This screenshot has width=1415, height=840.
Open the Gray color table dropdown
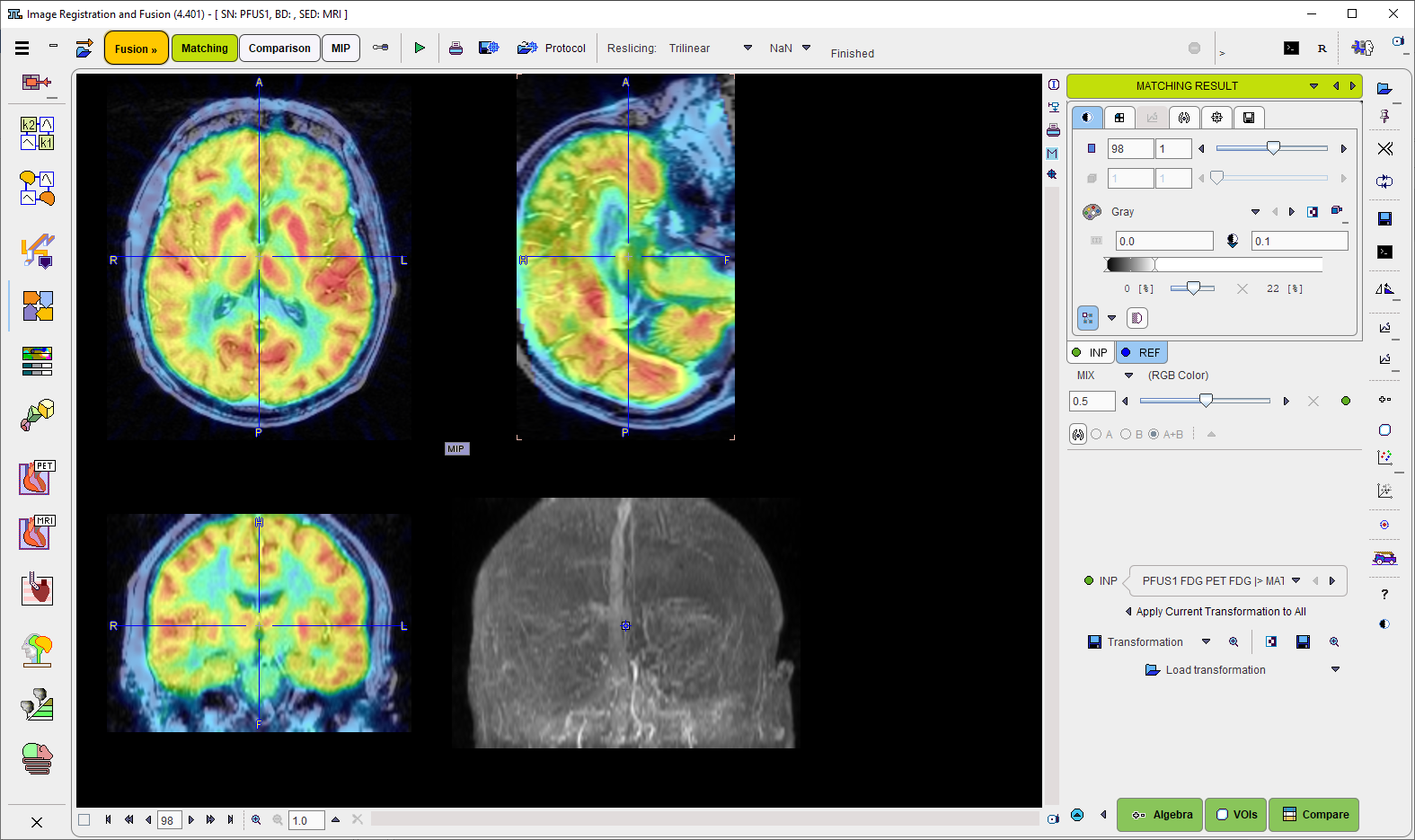click(x=1255, y=212)
